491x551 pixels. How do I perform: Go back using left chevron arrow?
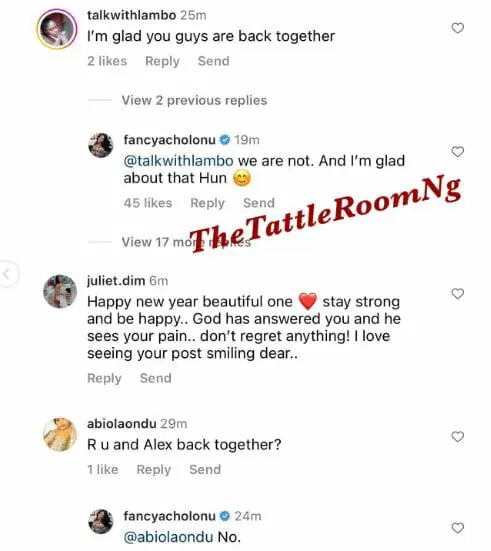pos(6,274)
